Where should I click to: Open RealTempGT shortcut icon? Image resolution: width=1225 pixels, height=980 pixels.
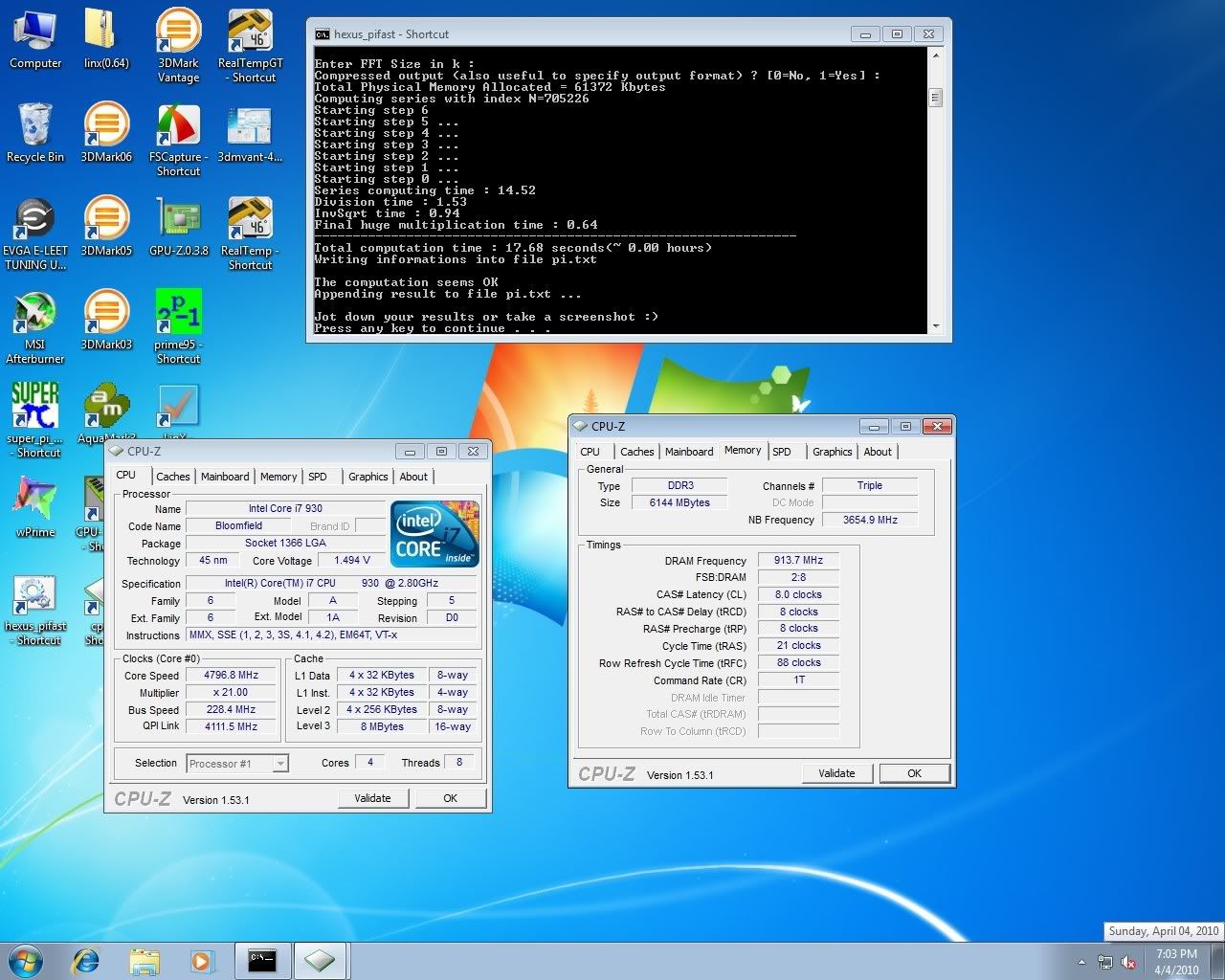(250, 45)
